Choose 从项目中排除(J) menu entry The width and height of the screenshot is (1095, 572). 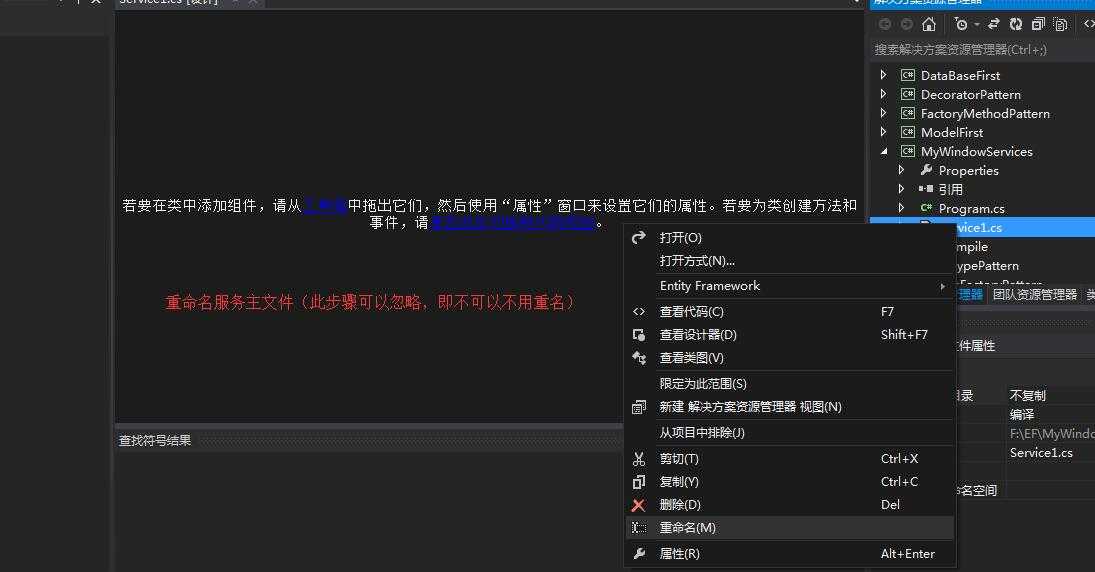click(x=789, y=432)
